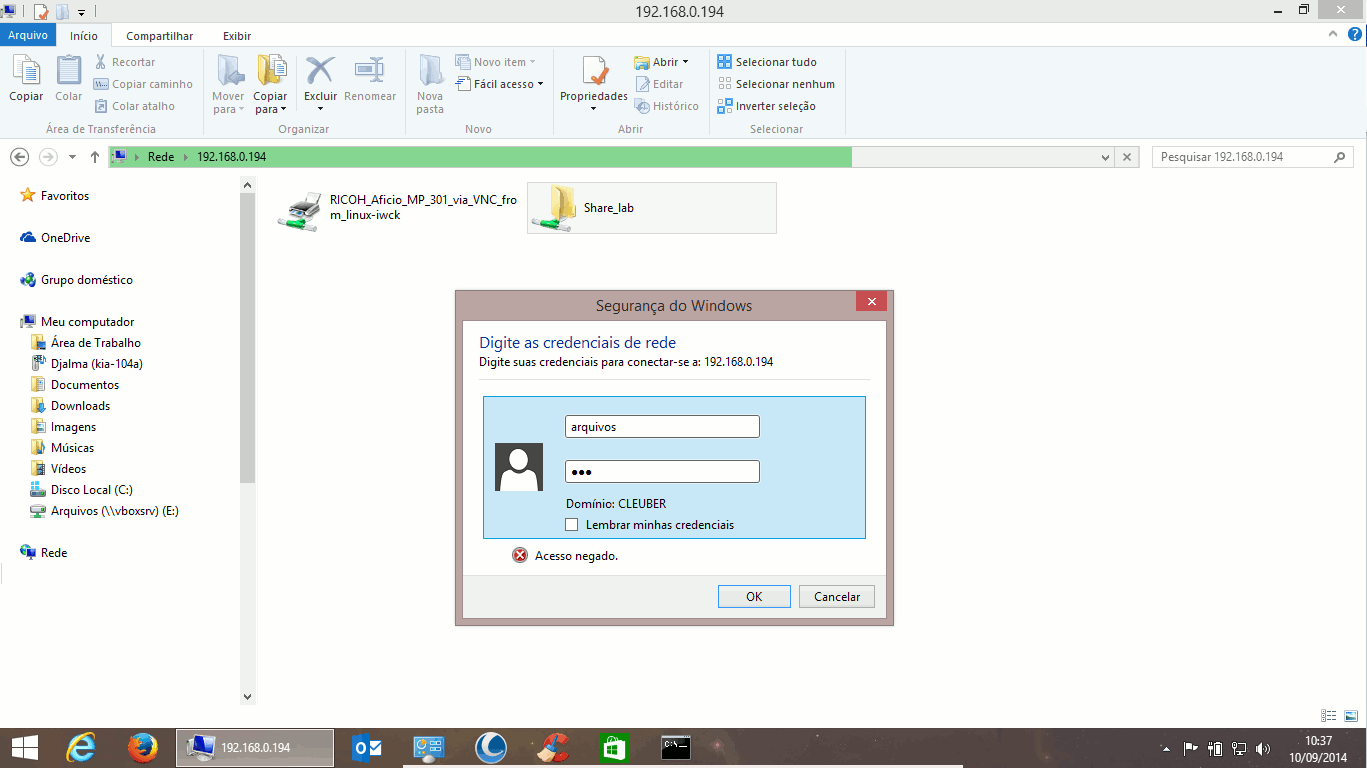The image size is (1367, 768).
Task: Click OK in credentials dialog
Action: coord(754,597)
